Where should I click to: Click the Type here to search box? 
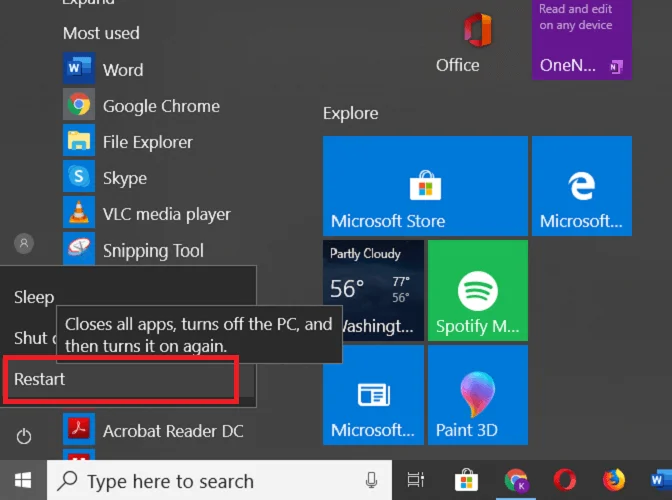[219, 481]
